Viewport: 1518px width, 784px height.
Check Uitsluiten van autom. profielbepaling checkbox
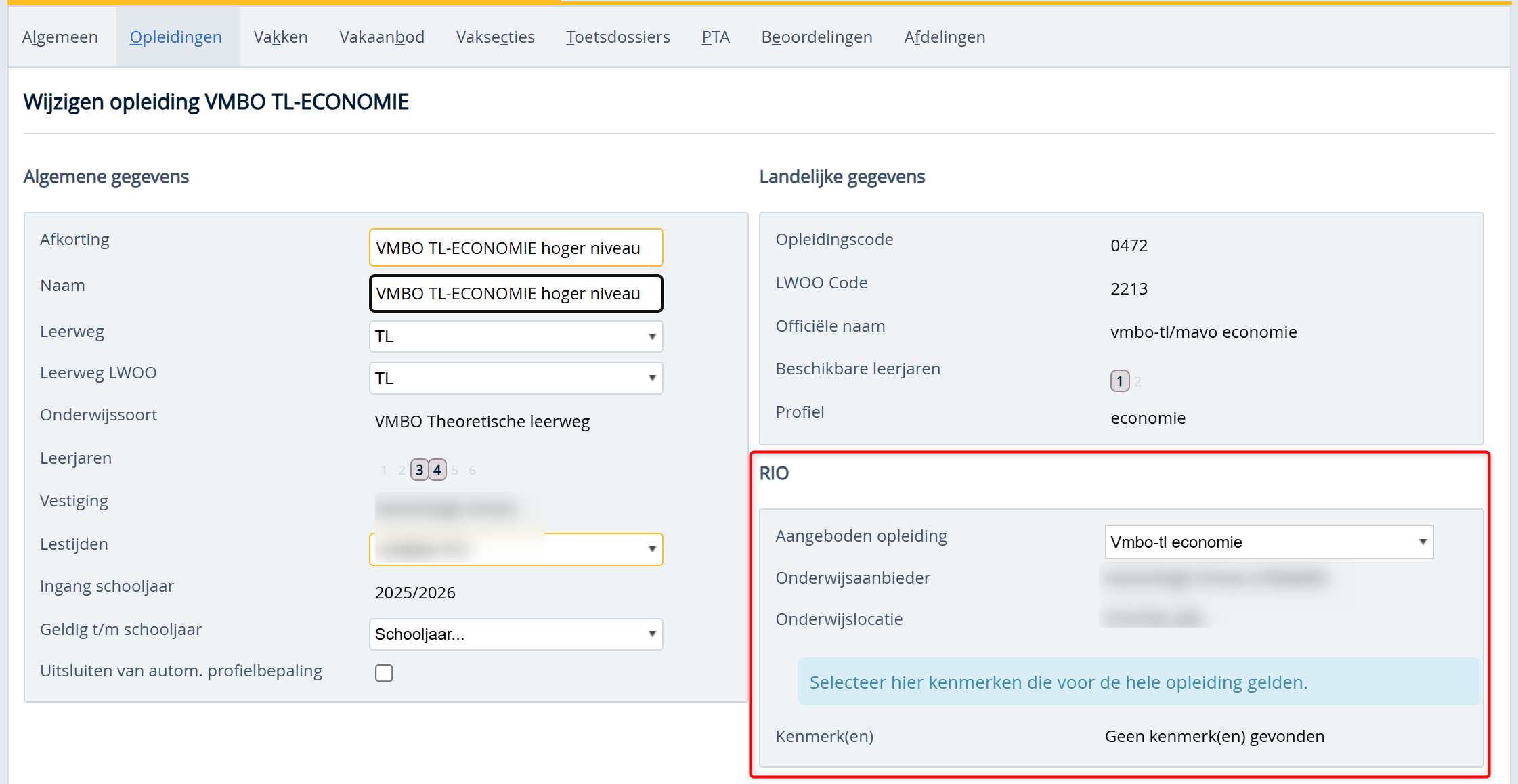[384, 673]
